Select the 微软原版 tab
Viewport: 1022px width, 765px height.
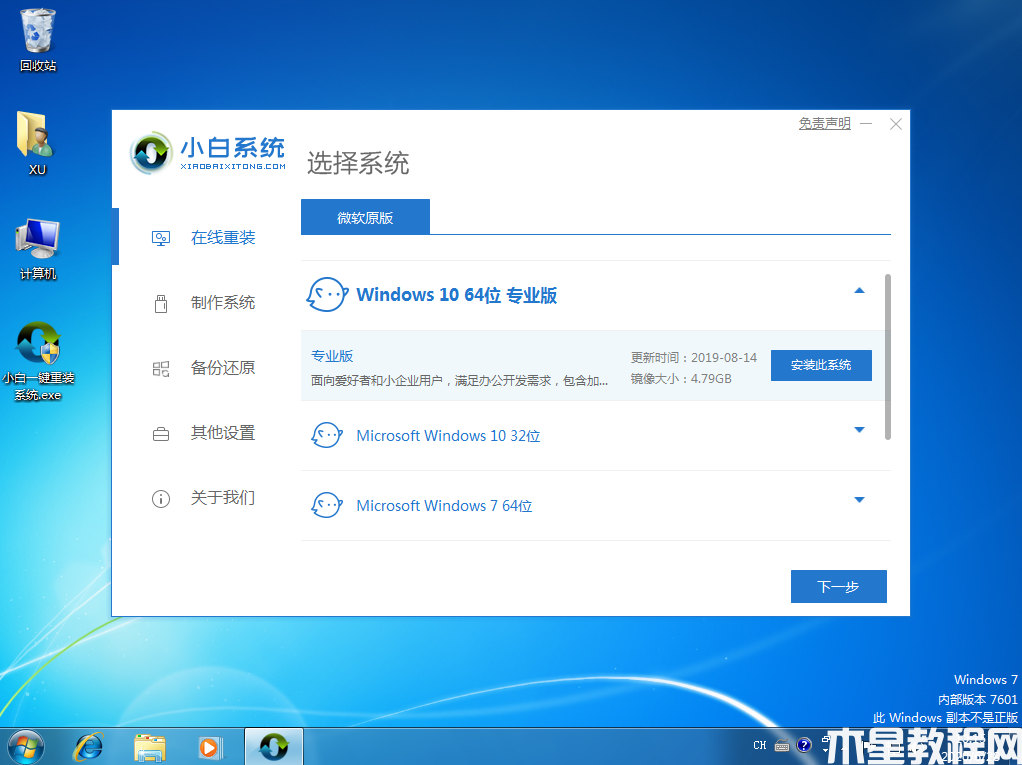pyautogui.click(x=365, y=217)
